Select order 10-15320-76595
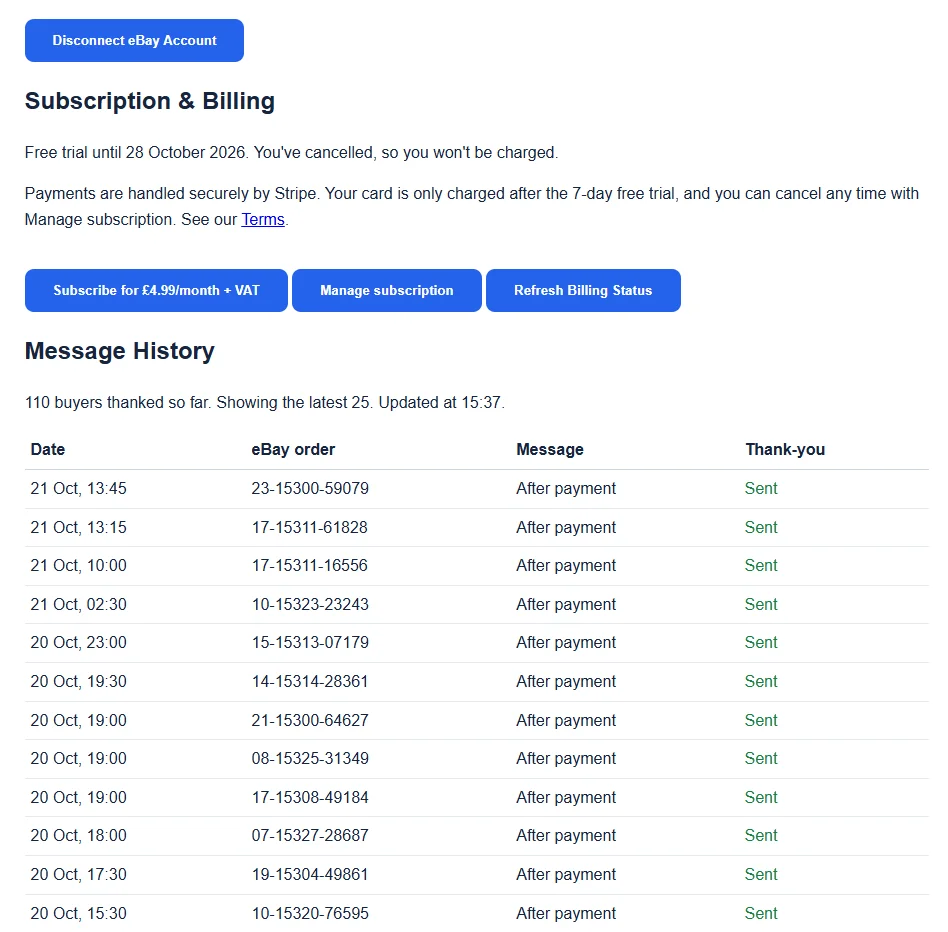 pos(310,913)
